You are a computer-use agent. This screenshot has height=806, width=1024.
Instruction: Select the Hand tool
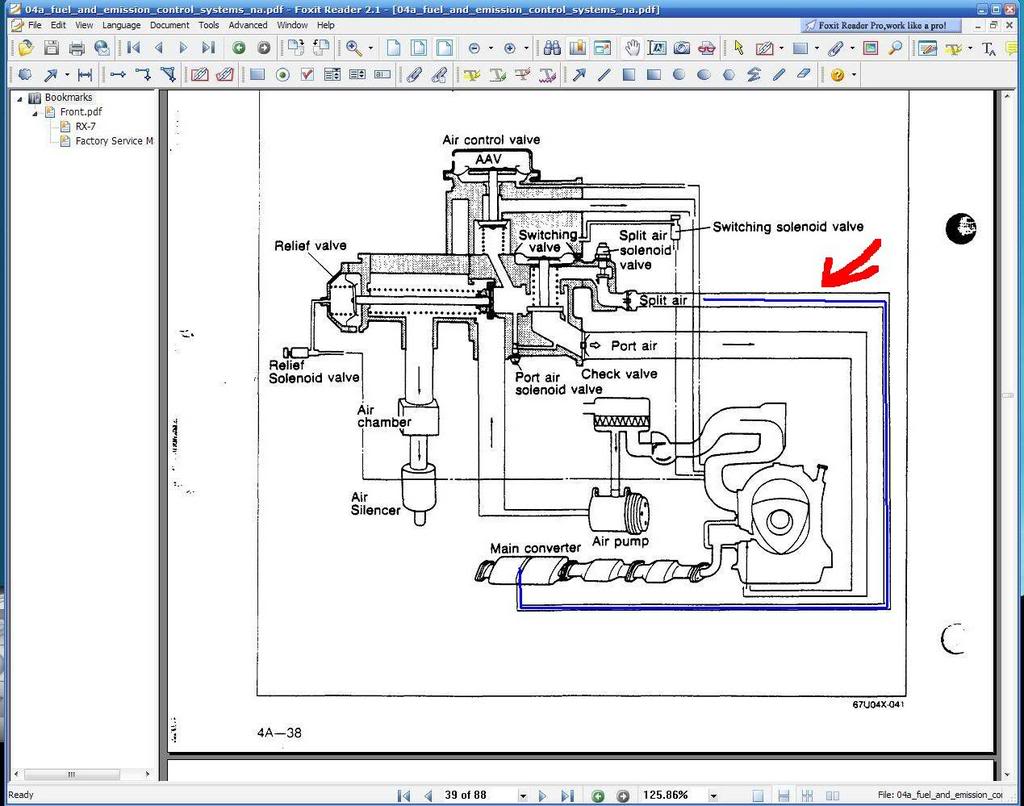[x=632, y=47]
